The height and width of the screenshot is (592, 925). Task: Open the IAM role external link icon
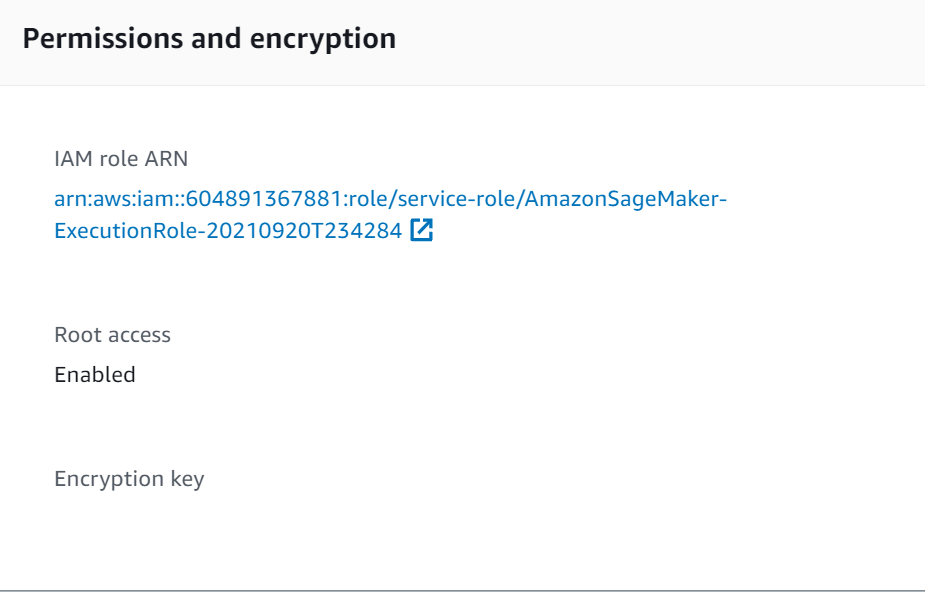[422, 231]
